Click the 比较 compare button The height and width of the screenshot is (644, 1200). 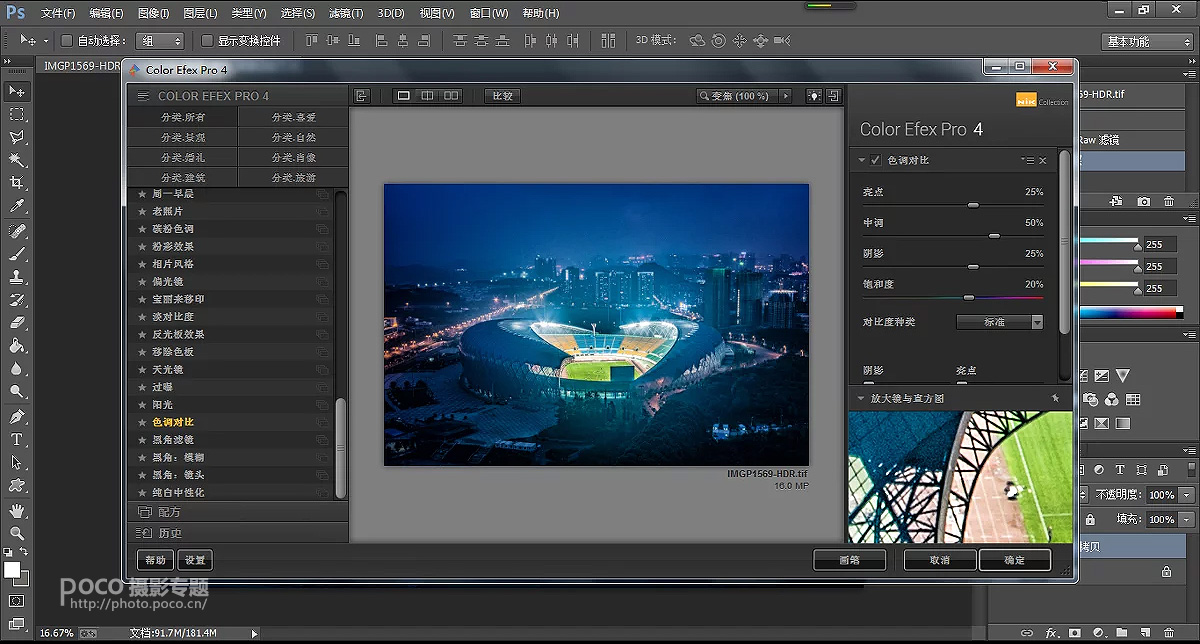tap(502, 96)
